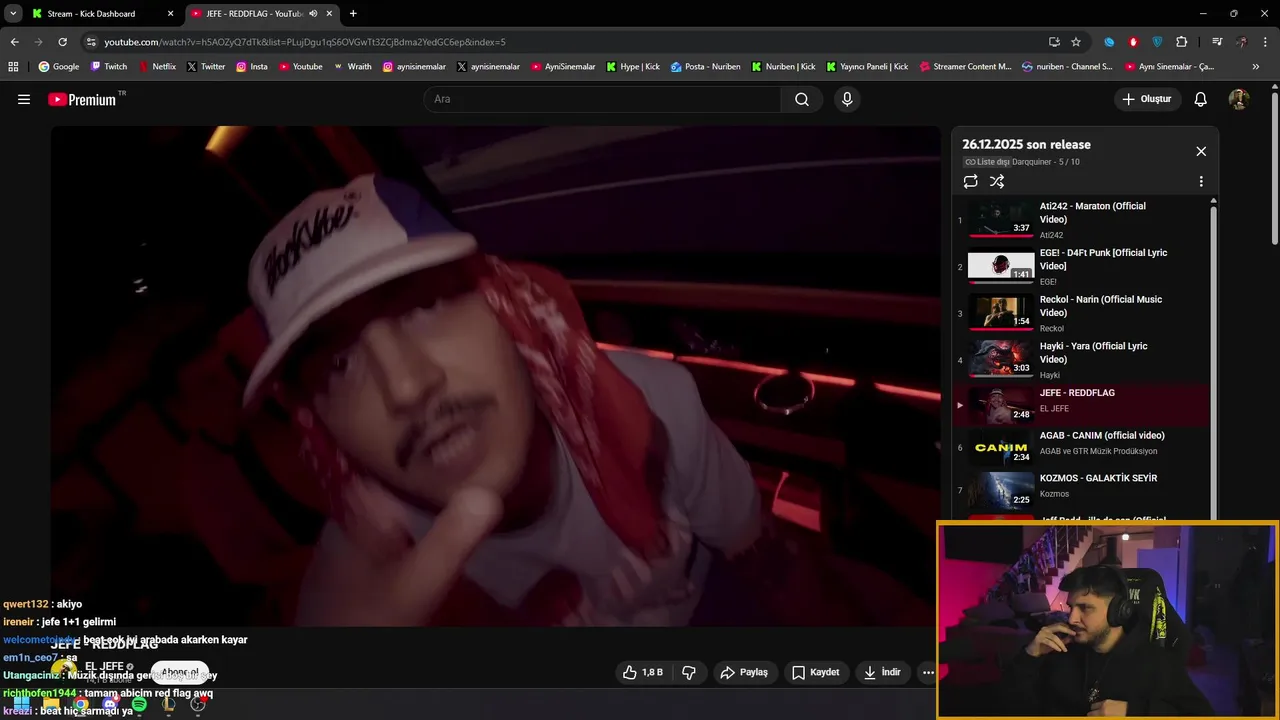Click the video player to pause

point(496,376)
